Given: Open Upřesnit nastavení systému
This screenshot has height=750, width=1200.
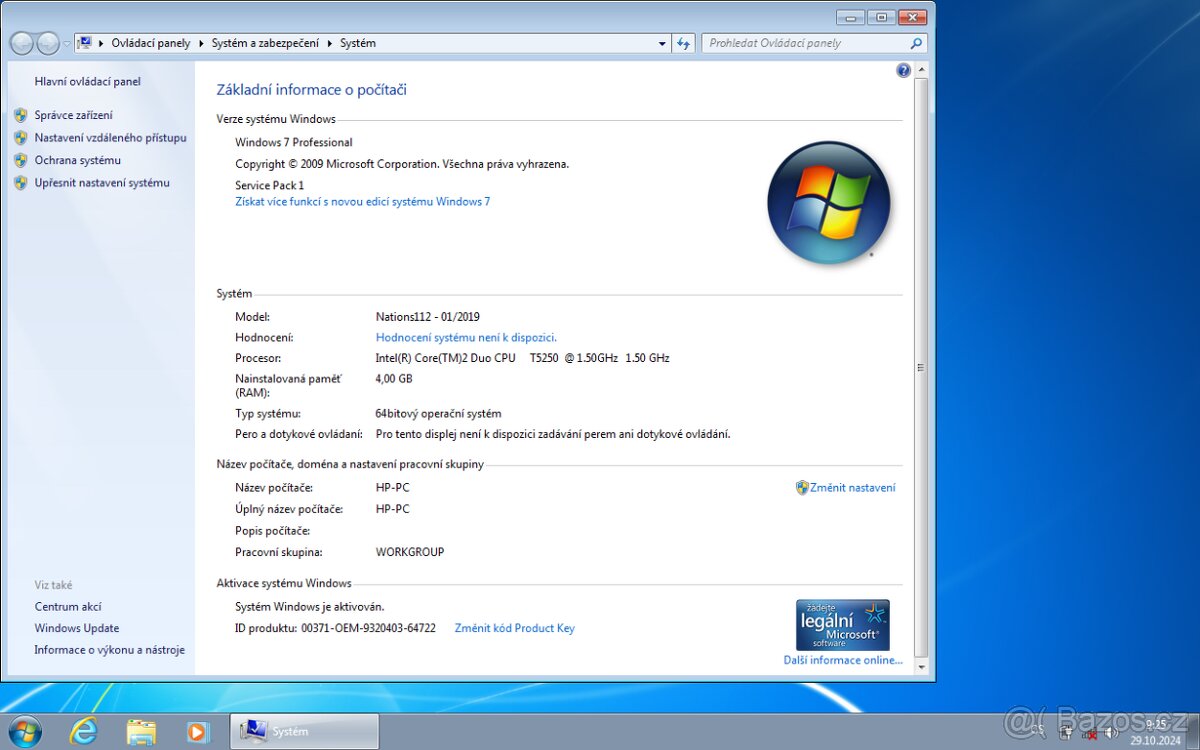Looking at the screenshot, I should pyautogui.click(x=102, y=183).
